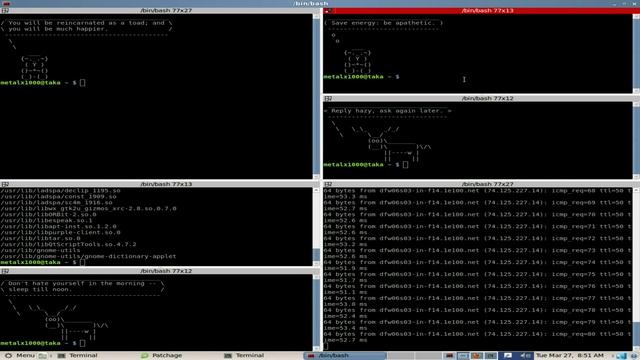Select the /bin/bash taskbar button

(345, 356)
